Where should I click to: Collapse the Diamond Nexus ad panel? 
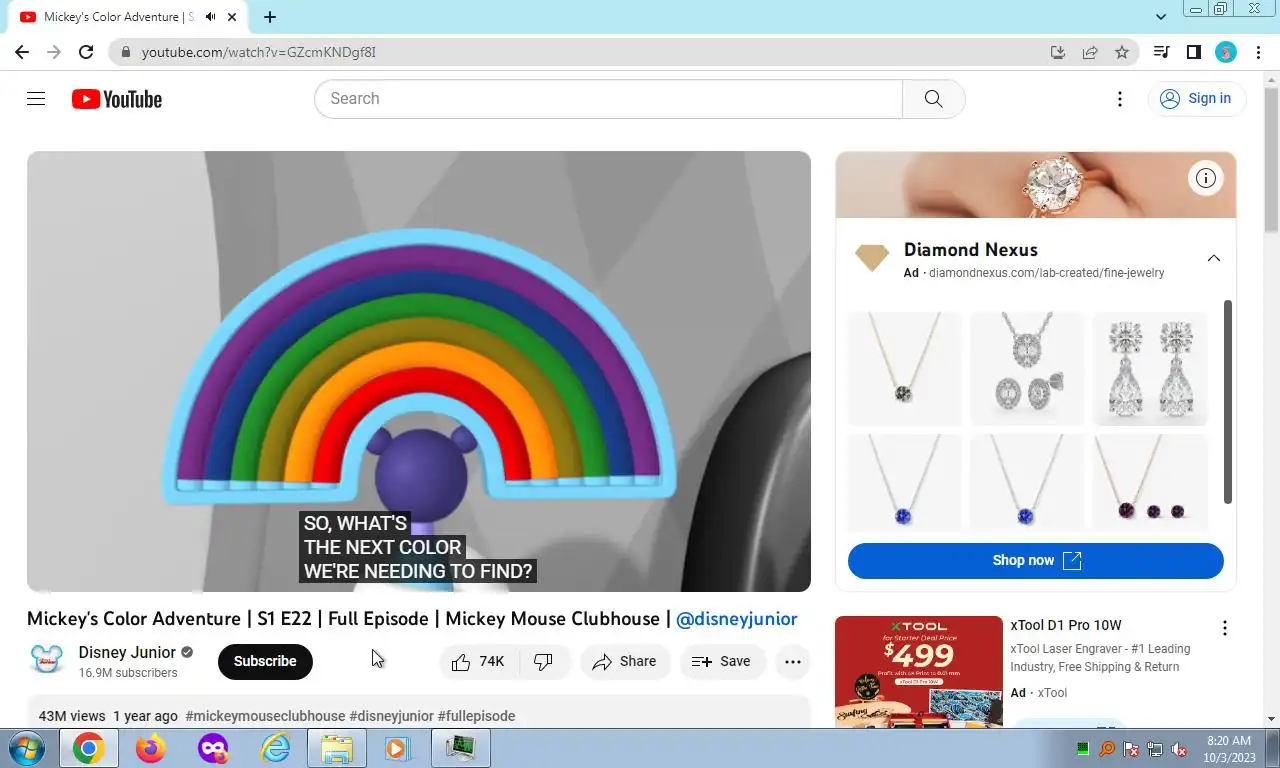tap(1213, 258)
